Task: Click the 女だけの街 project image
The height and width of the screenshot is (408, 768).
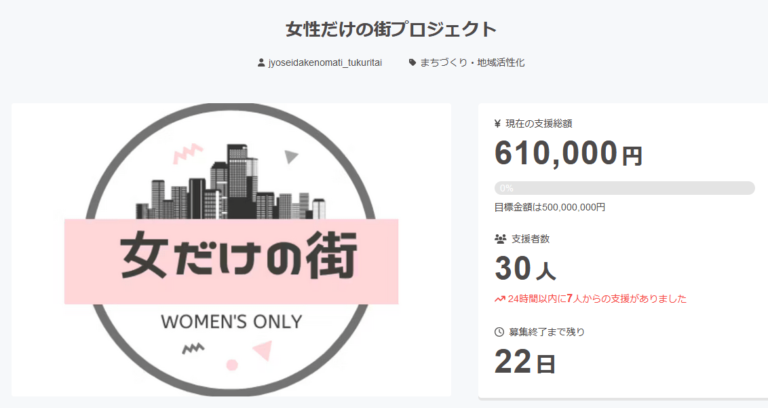Action: coord(231,250)
